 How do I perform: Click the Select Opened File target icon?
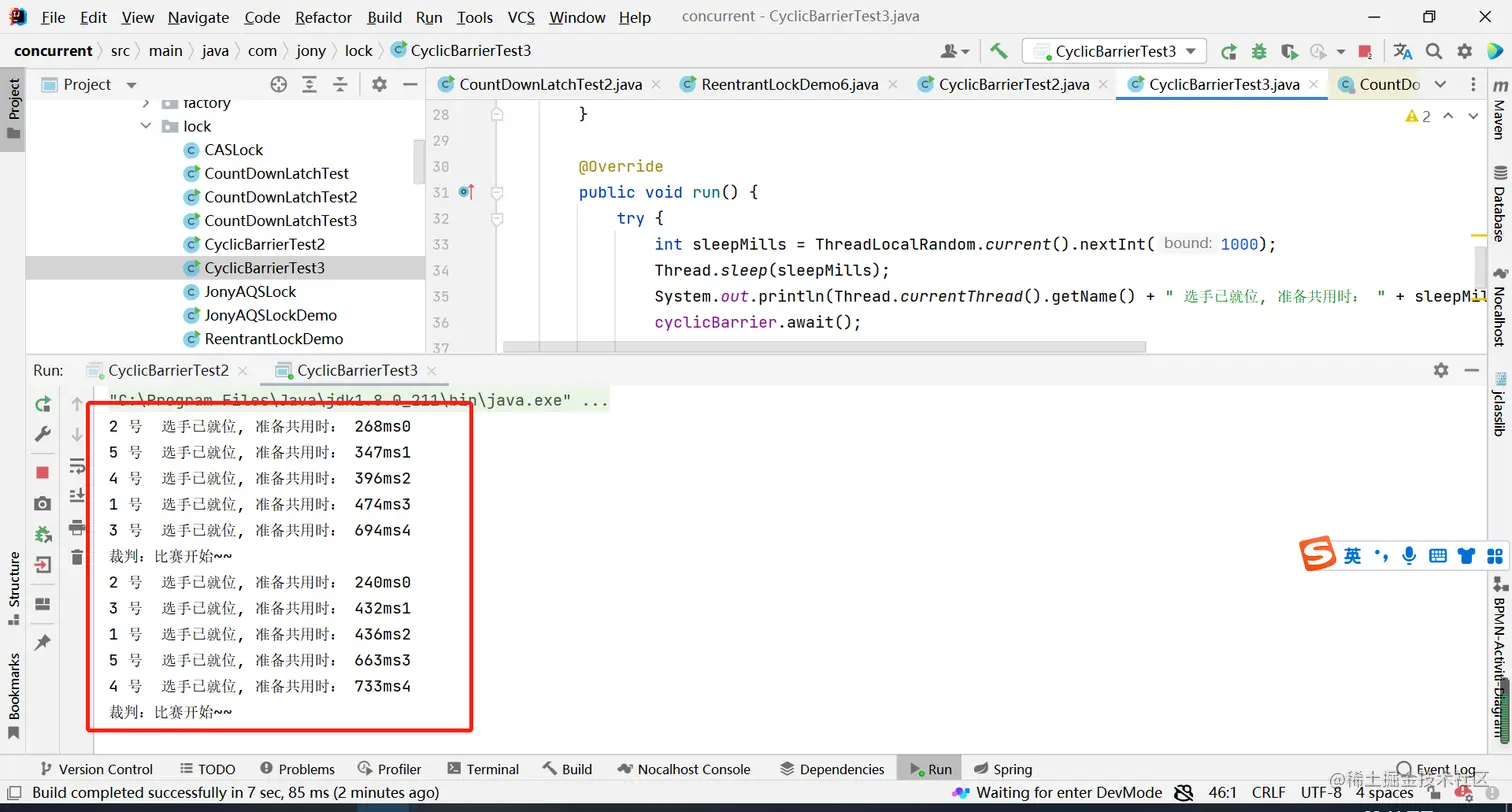pos(279,85)
